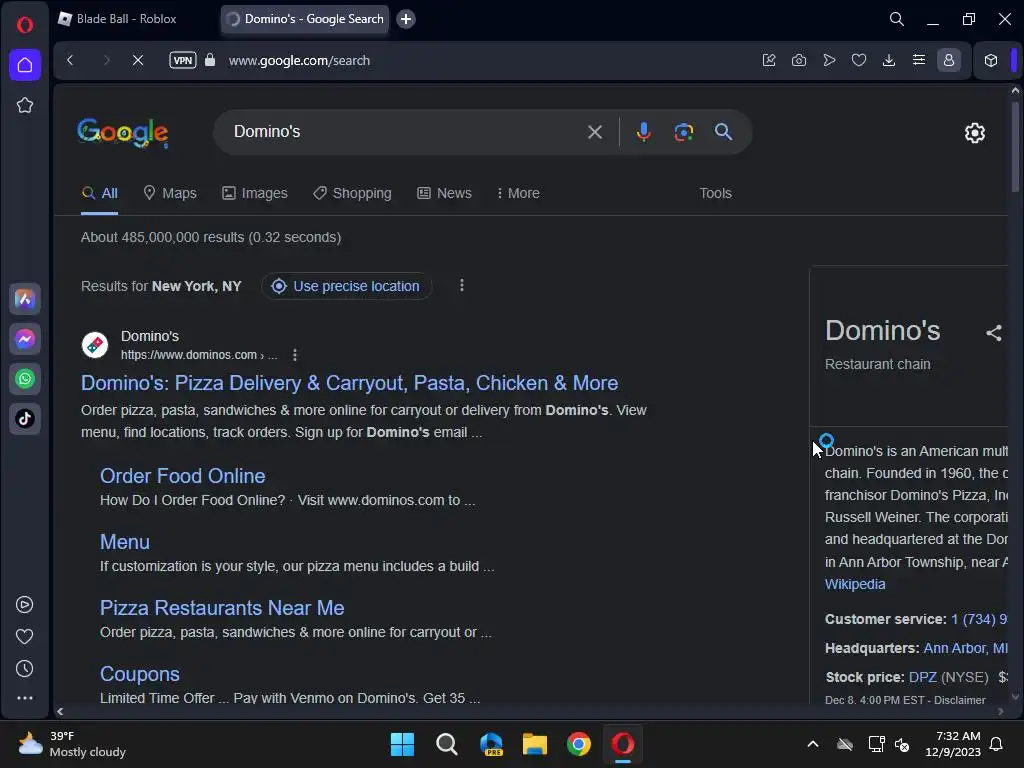
Task: Switch to Images results tab
Action: click(x=255, y=193)
